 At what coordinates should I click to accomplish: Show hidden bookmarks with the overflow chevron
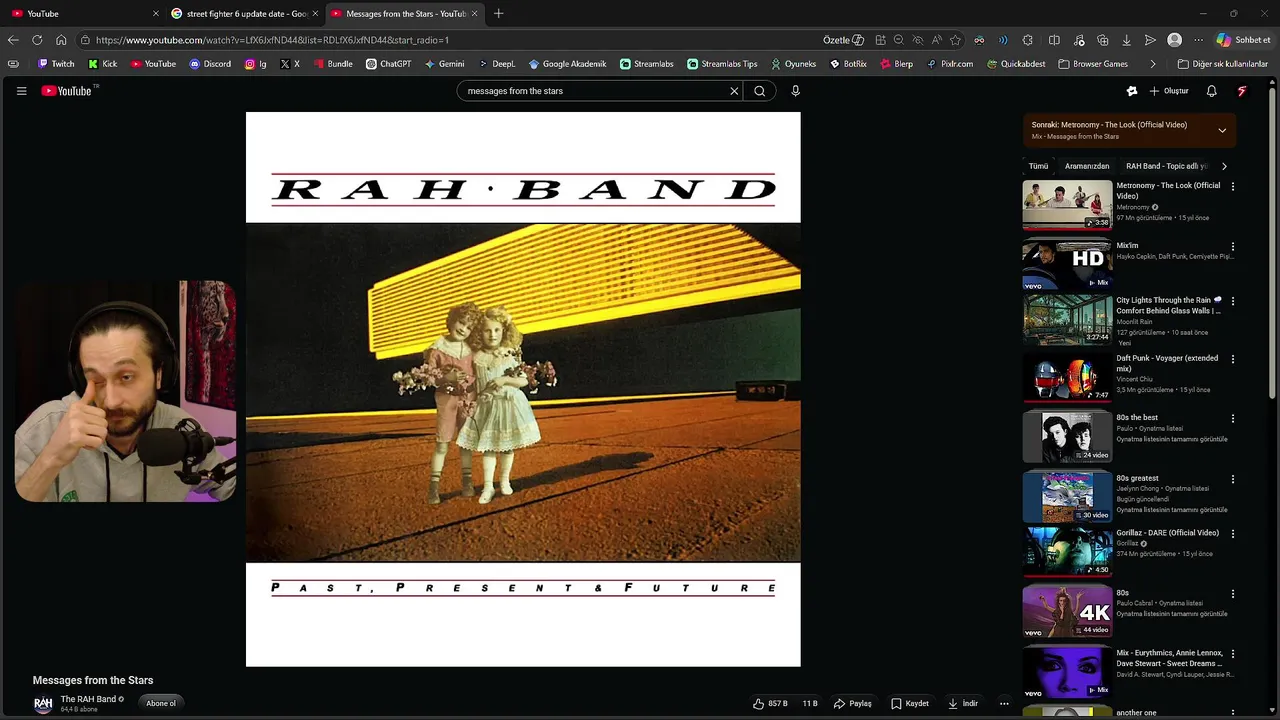point(1153,64)
